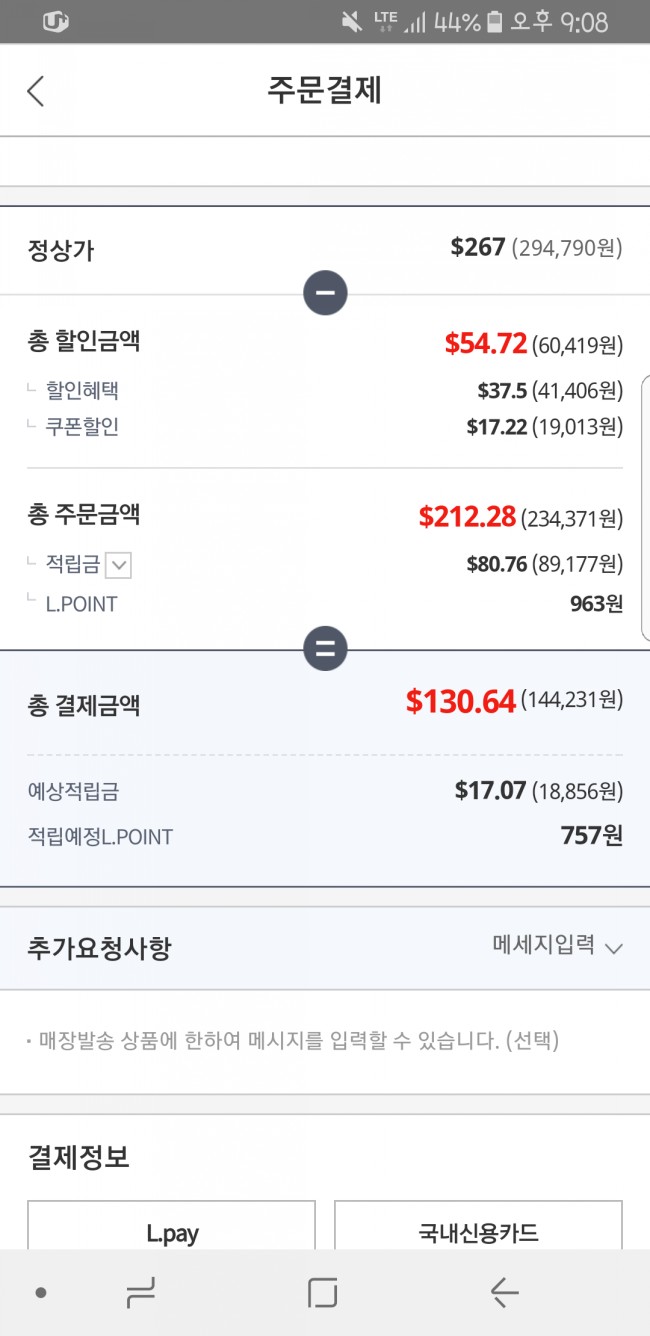This screenshot has width=650, height=1336.
Task: Tap the 추가요청사항 section header
Action: pos(99,947)
